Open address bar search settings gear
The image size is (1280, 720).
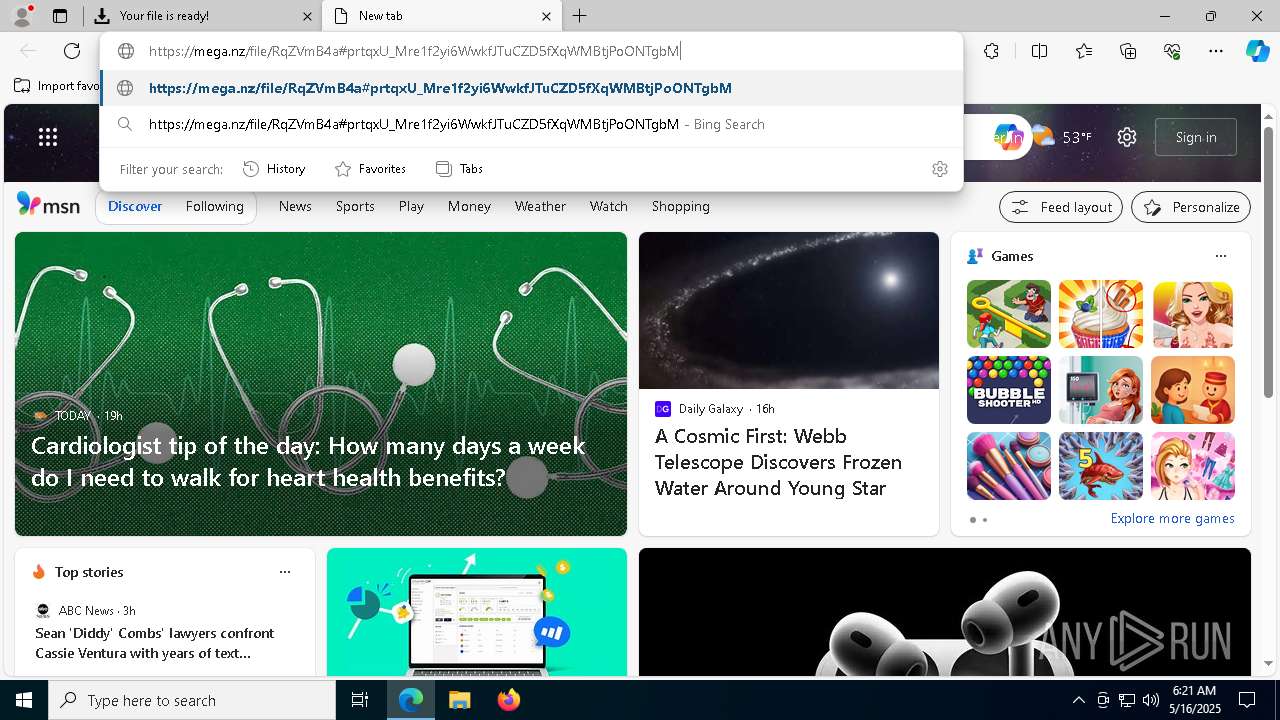(939, 169)
